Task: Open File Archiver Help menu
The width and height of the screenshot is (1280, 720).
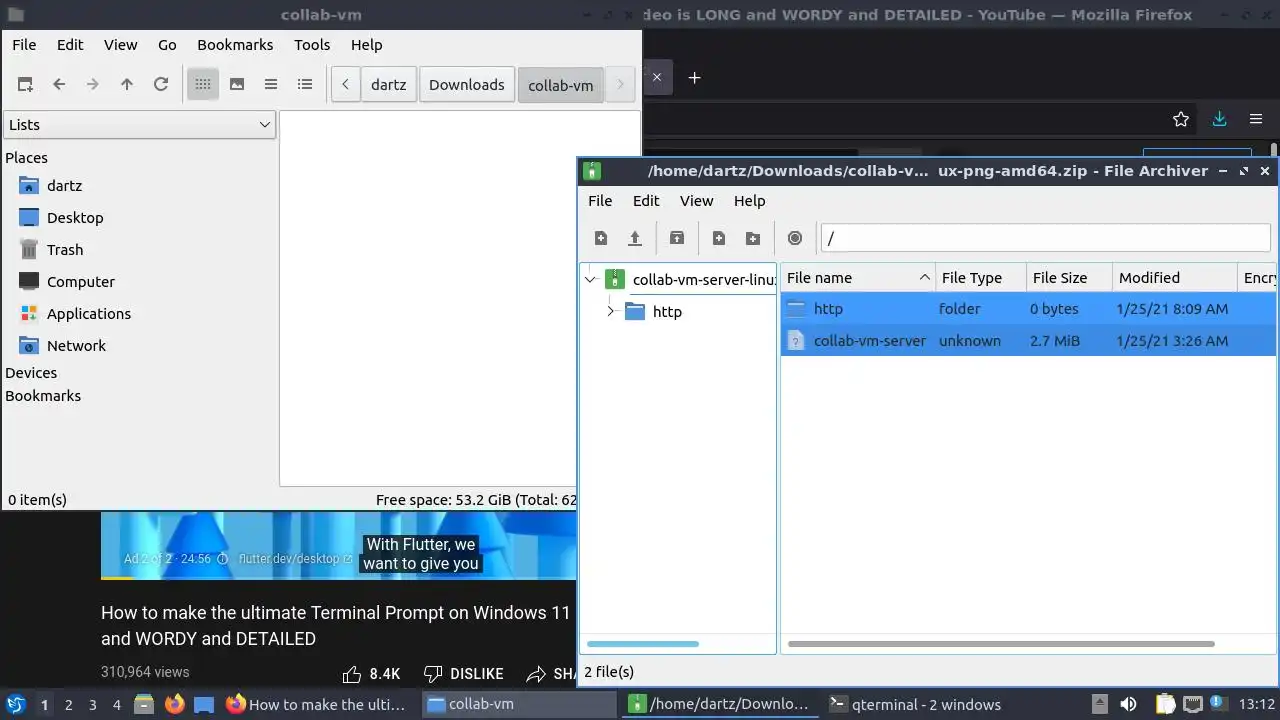Action: 749,201
